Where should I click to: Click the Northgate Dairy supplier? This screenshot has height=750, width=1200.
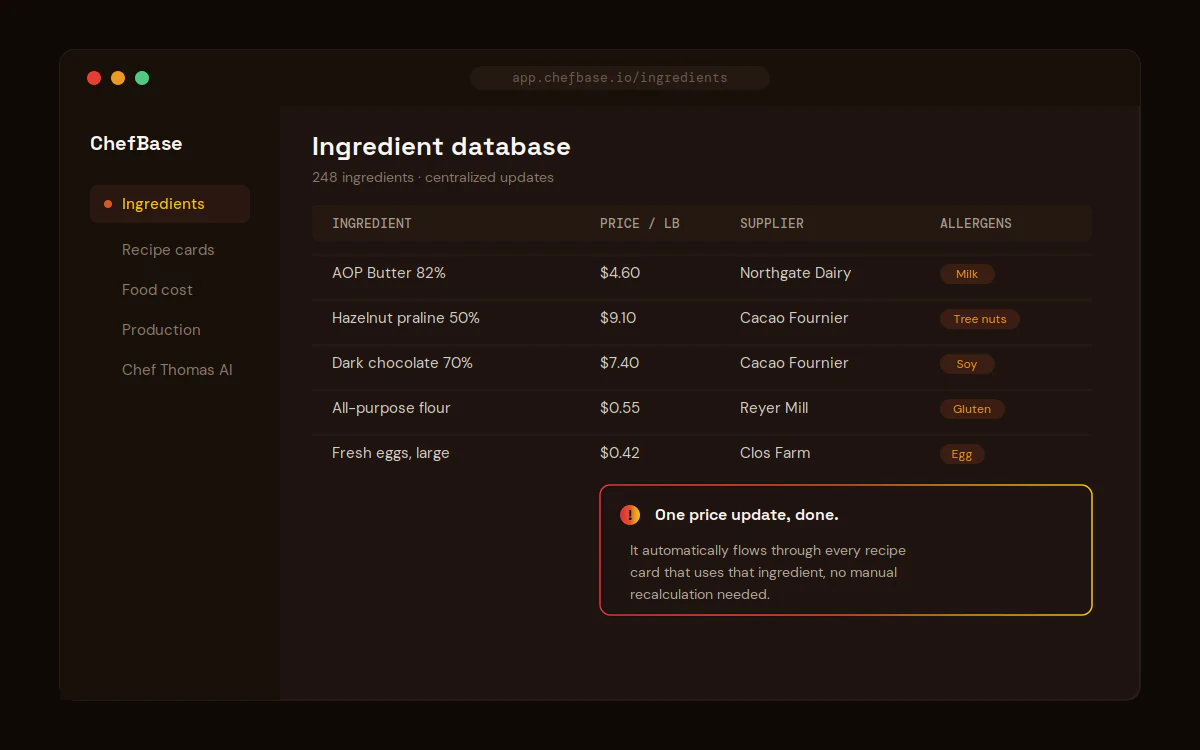796,273
